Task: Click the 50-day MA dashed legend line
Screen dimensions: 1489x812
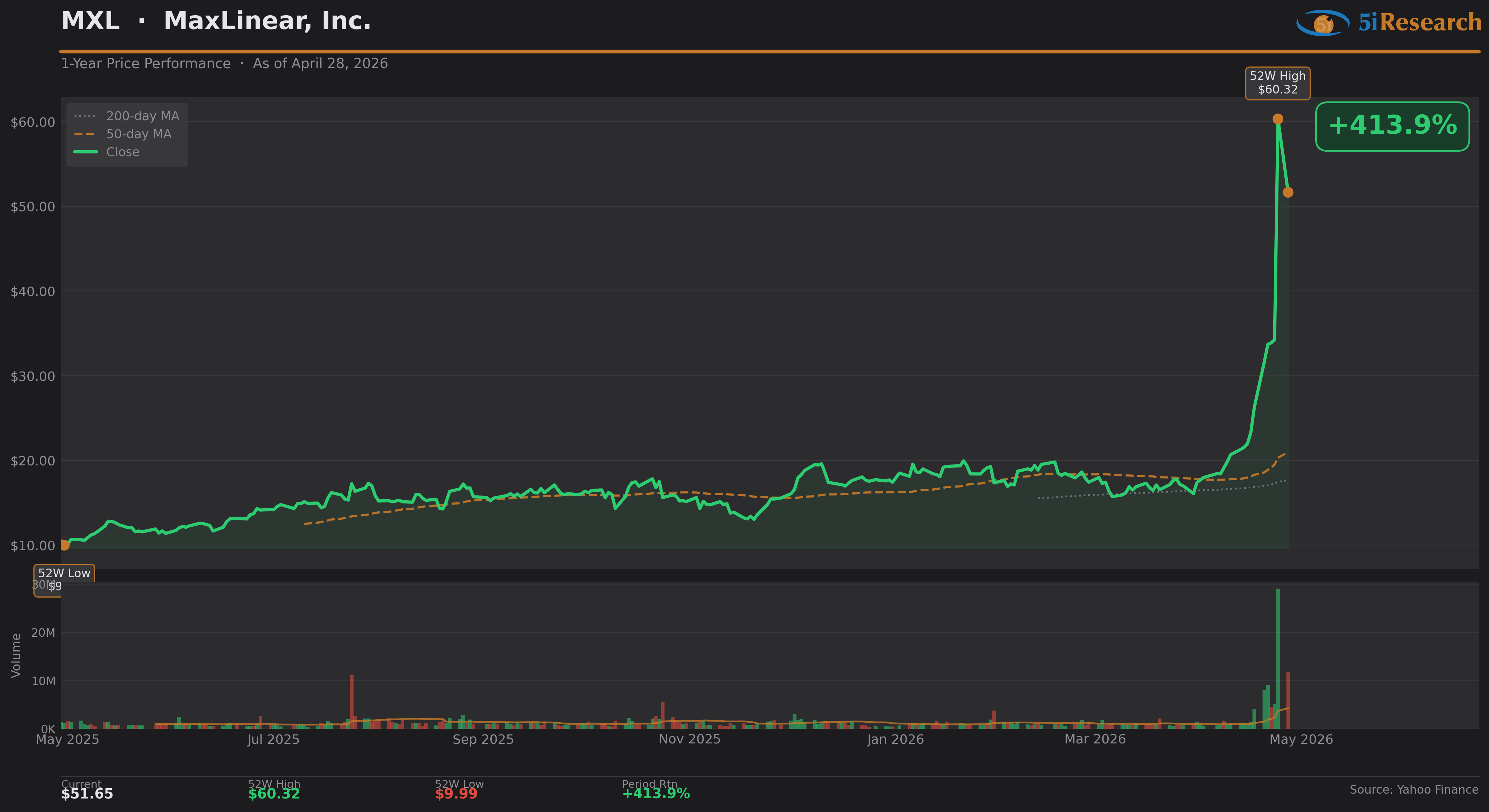Action: 84,134
